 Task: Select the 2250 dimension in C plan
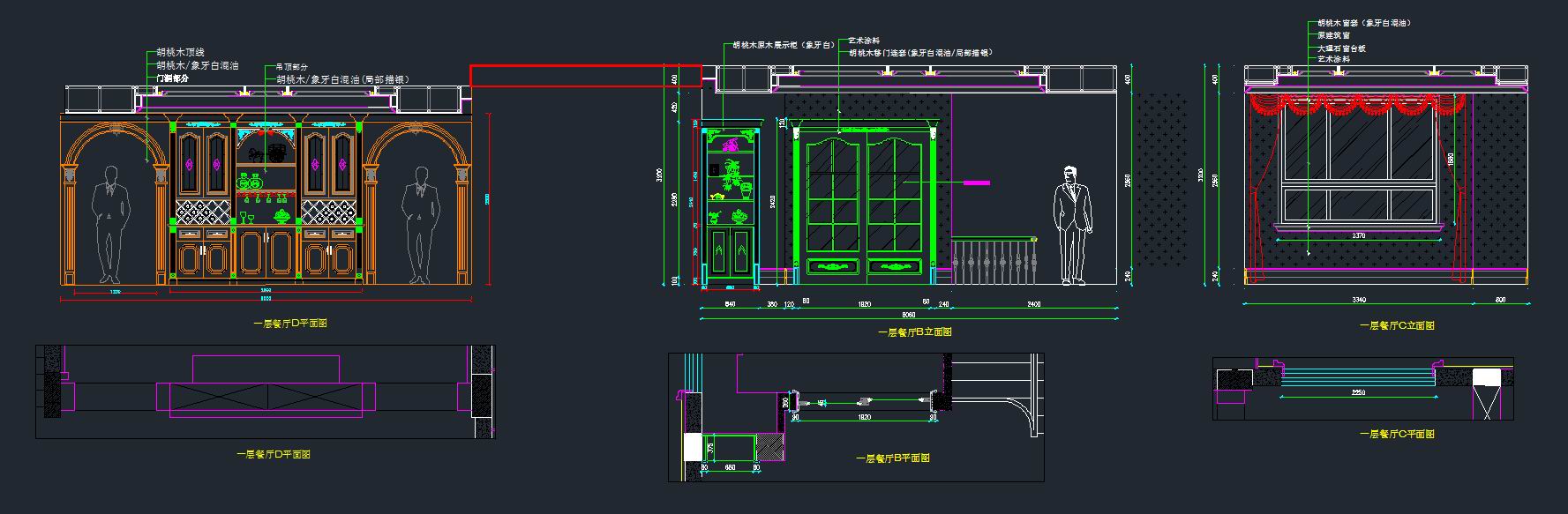point(1359,391)
